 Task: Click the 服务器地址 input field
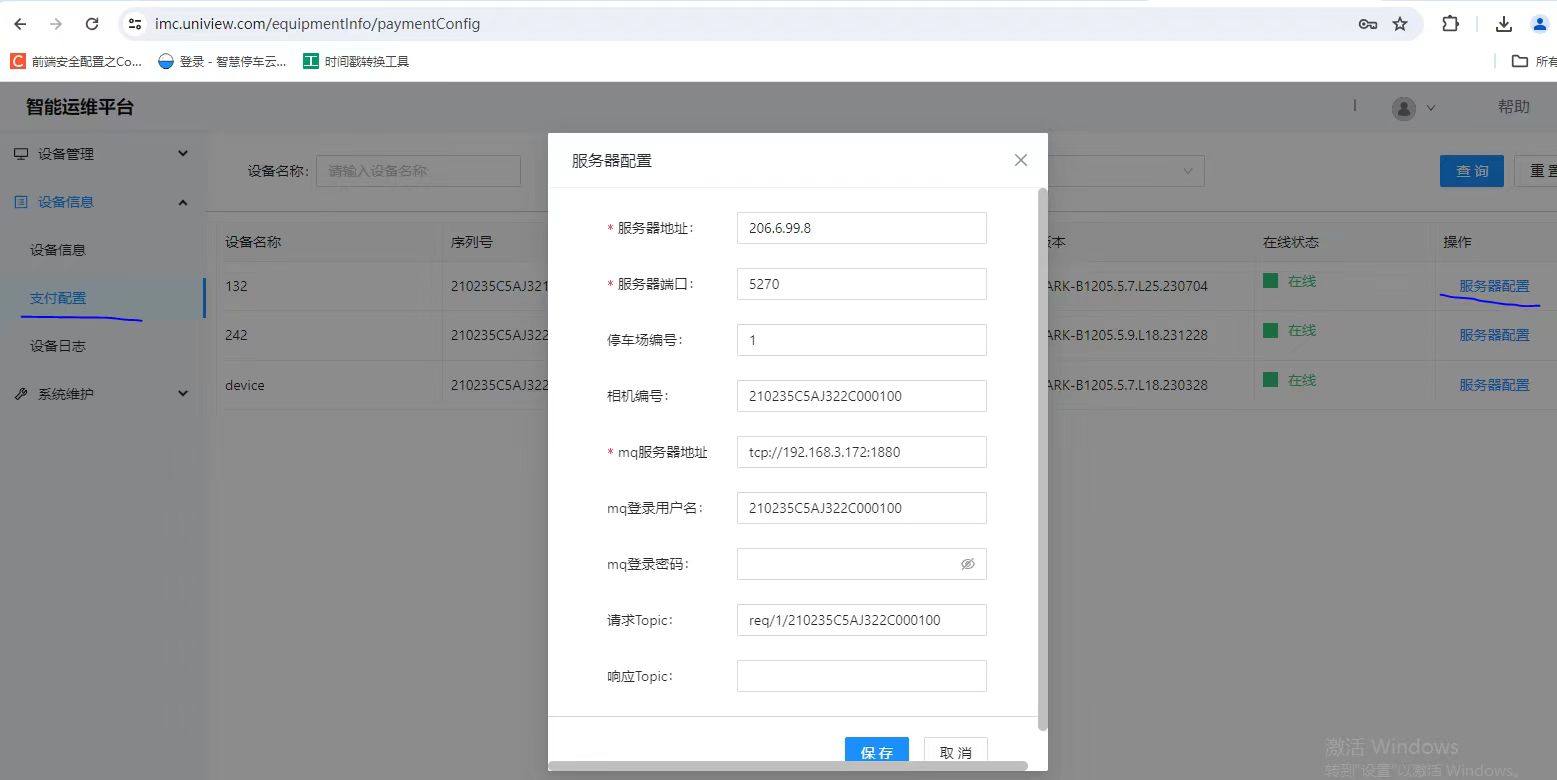pyautogui.click(x=861, y=228)
